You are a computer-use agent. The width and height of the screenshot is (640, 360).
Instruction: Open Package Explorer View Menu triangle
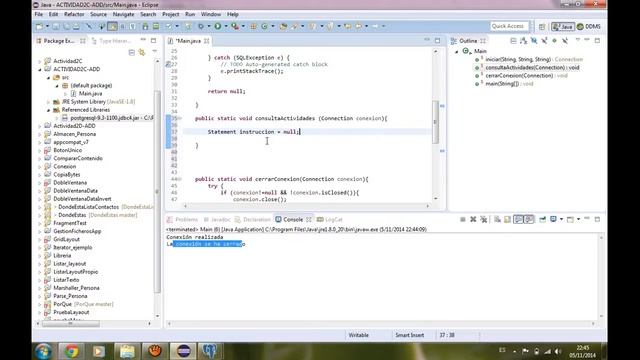[155, 51]
